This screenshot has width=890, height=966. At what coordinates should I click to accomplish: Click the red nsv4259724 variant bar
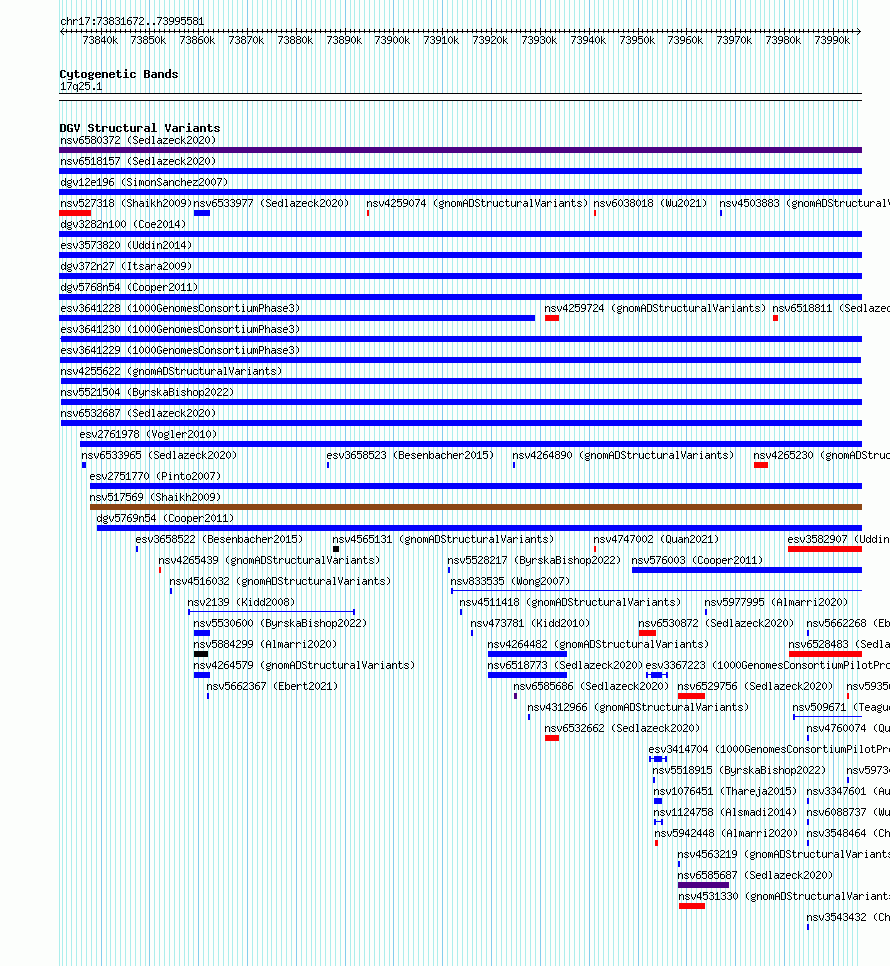point(552,318)
